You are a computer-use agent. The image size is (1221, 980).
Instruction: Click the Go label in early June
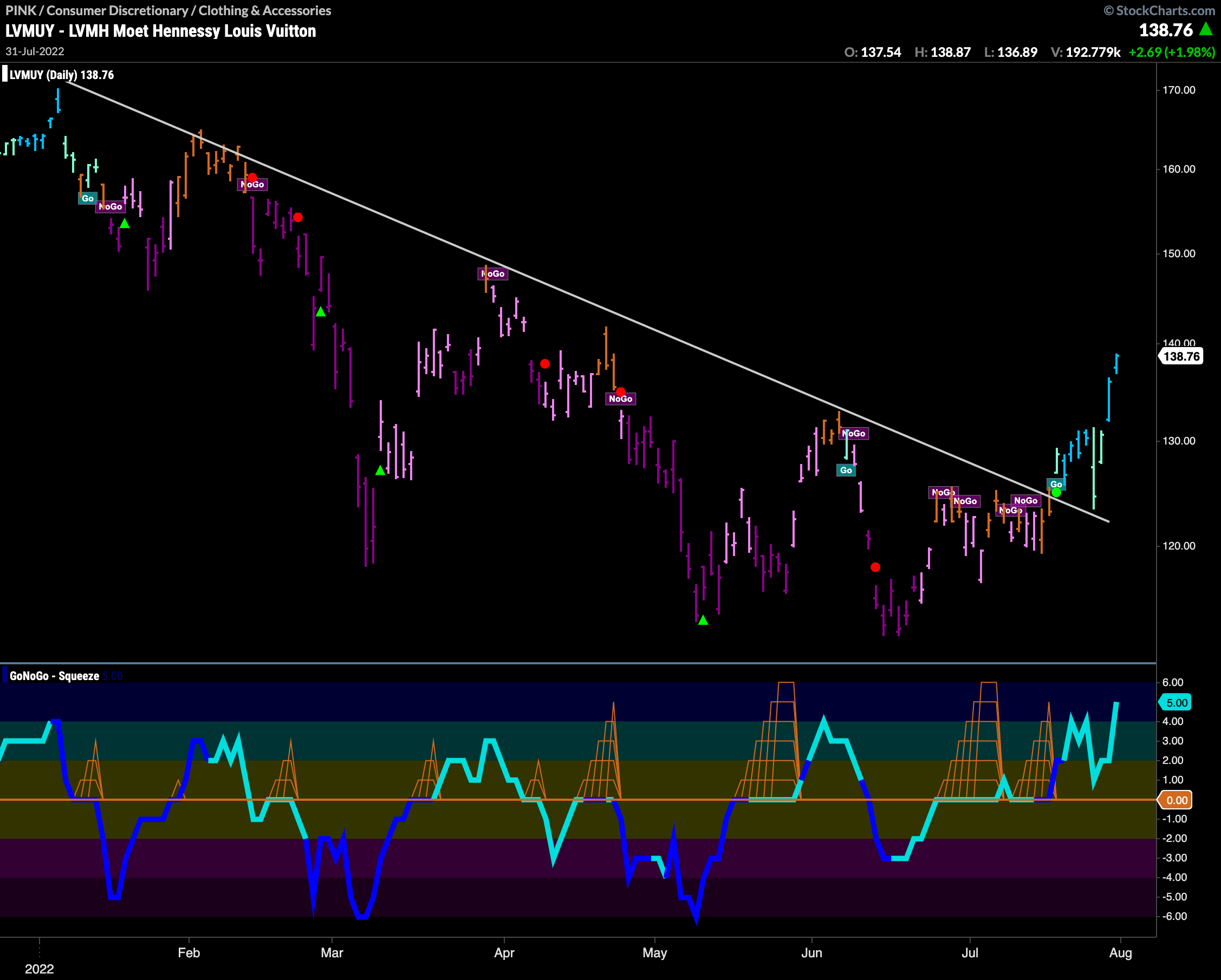point(846,471)
